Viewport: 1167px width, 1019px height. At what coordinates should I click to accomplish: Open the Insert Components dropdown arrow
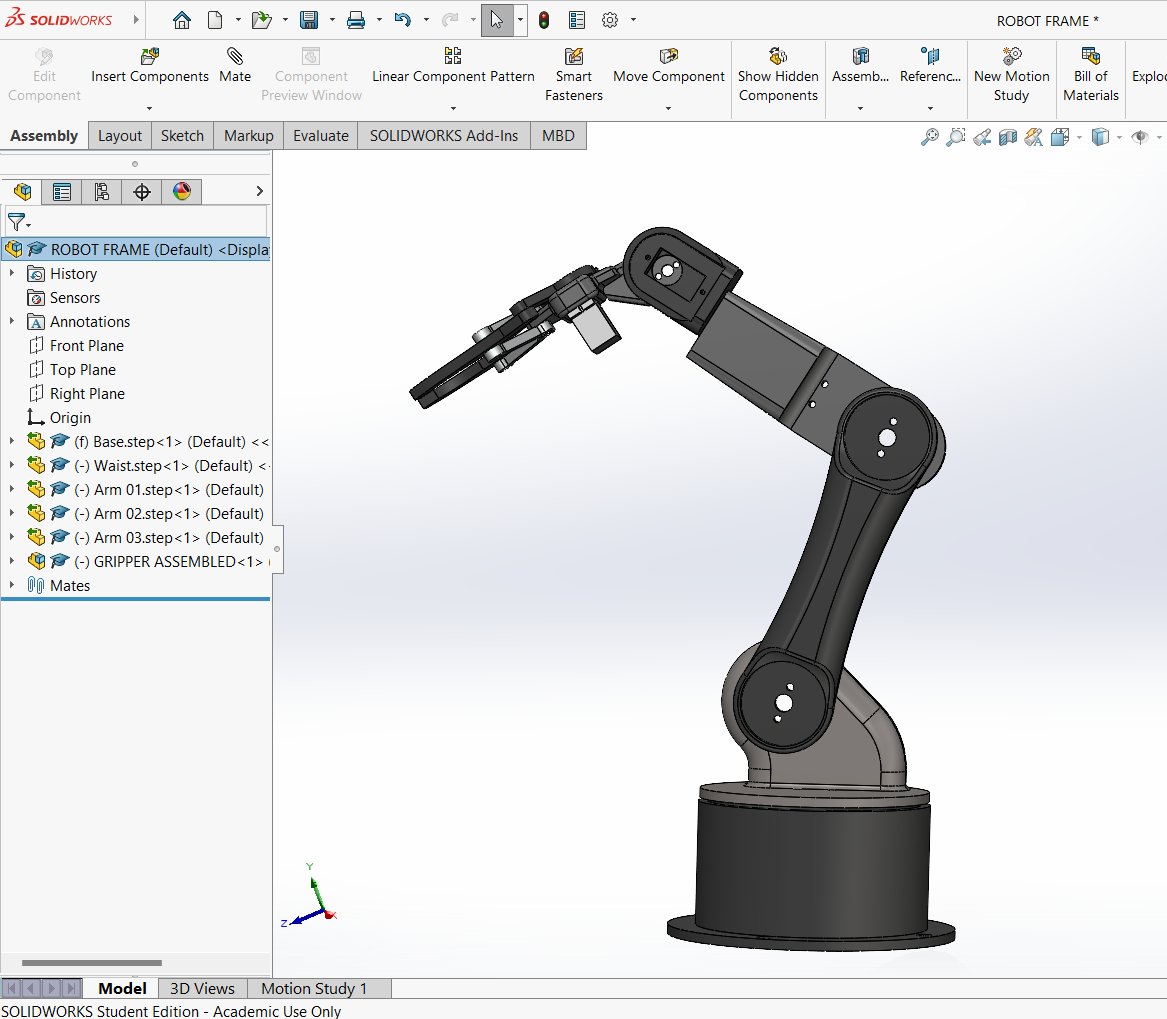tap(149, 108)
